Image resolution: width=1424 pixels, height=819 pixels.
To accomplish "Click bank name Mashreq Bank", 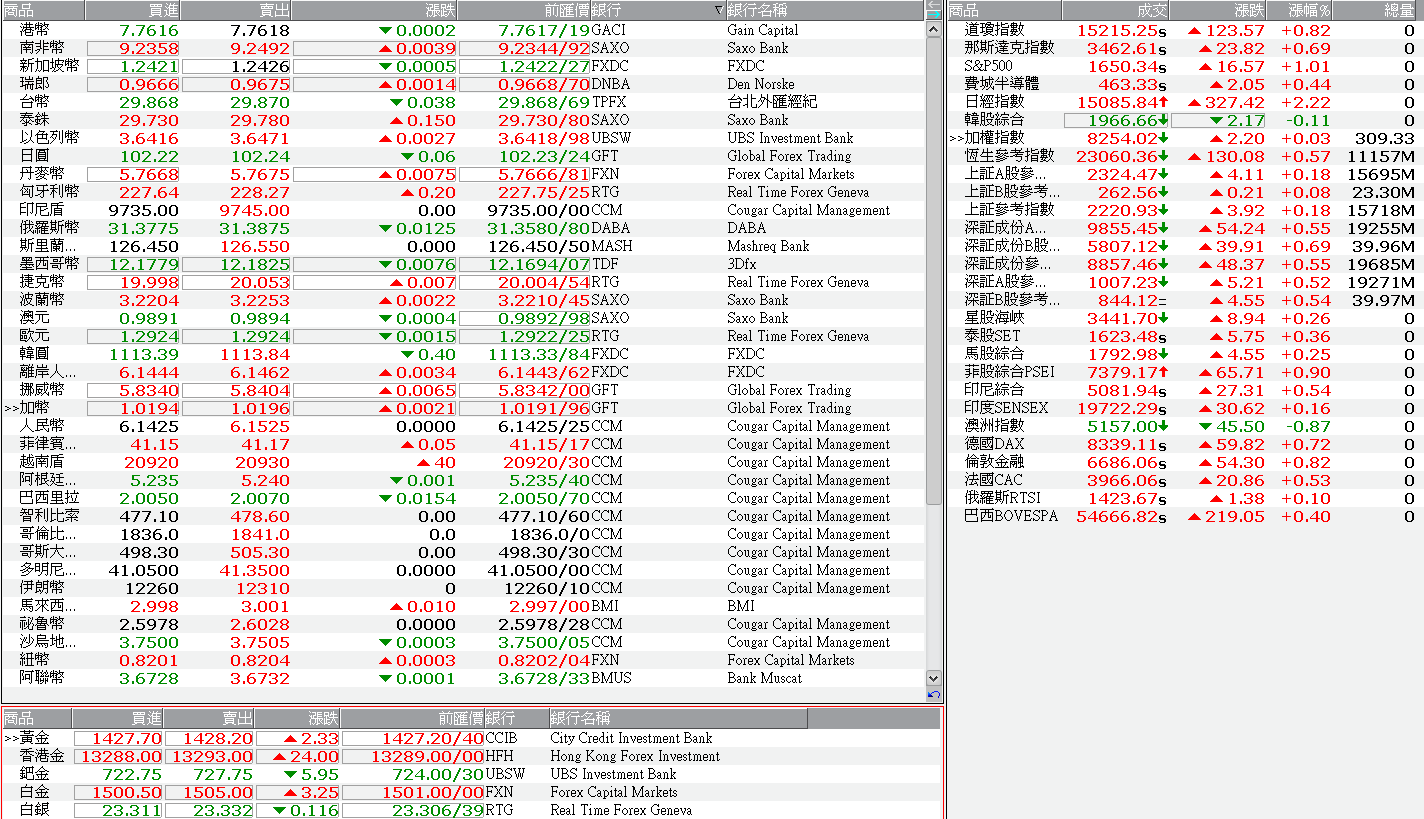I will [x=768, y=246].
